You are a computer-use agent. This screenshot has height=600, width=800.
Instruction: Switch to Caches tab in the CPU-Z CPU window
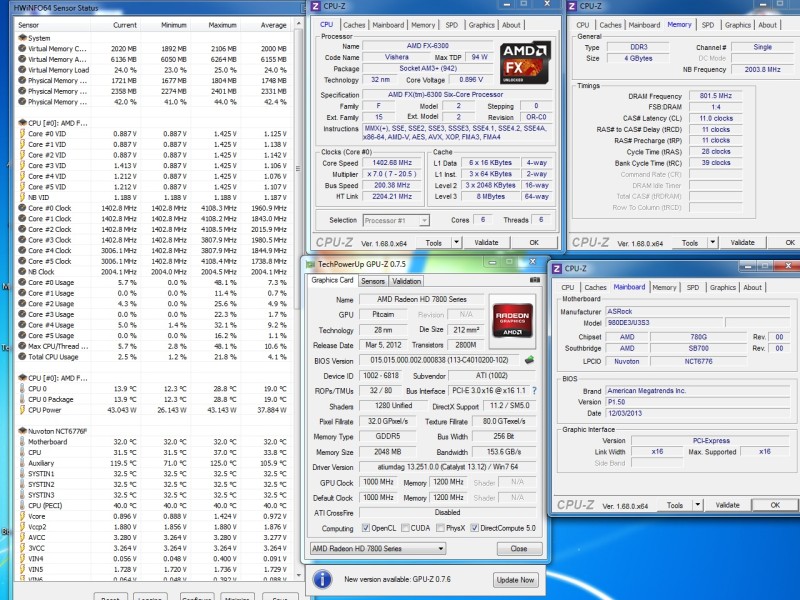tap(354, 25)
